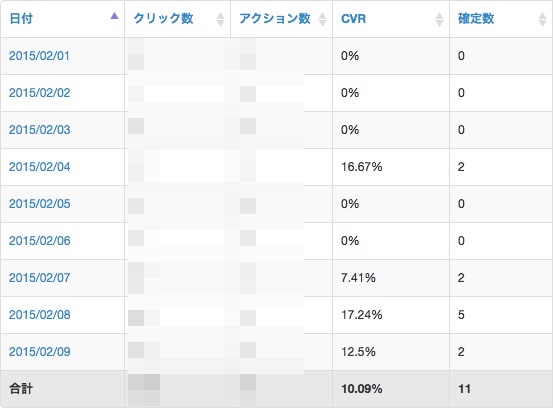Screen dimensions: 553x408
Task: Click sort arrows icon beside アクション数
Action: click(322, 19)
